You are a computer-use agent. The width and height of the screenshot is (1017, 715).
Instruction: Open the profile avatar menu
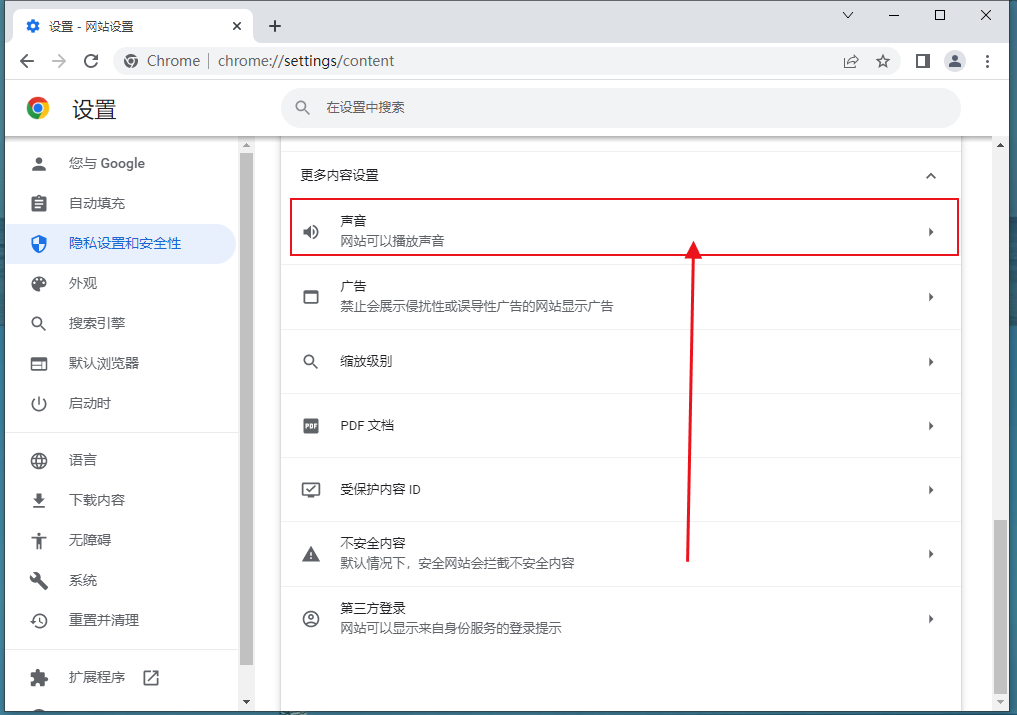(x=955, y=61)
